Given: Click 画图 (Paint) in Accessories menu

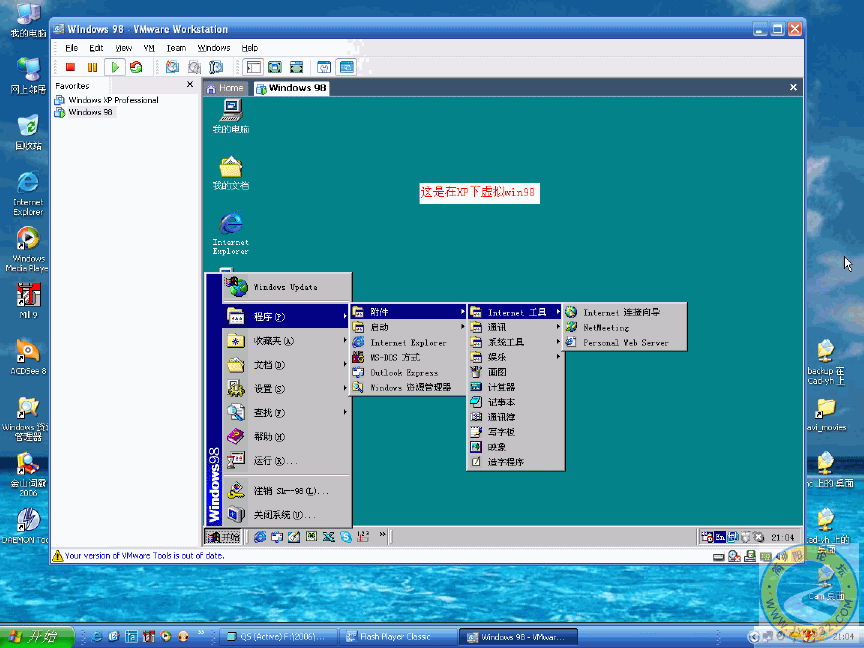Looking at the screenshot, I should pos(515,372).
